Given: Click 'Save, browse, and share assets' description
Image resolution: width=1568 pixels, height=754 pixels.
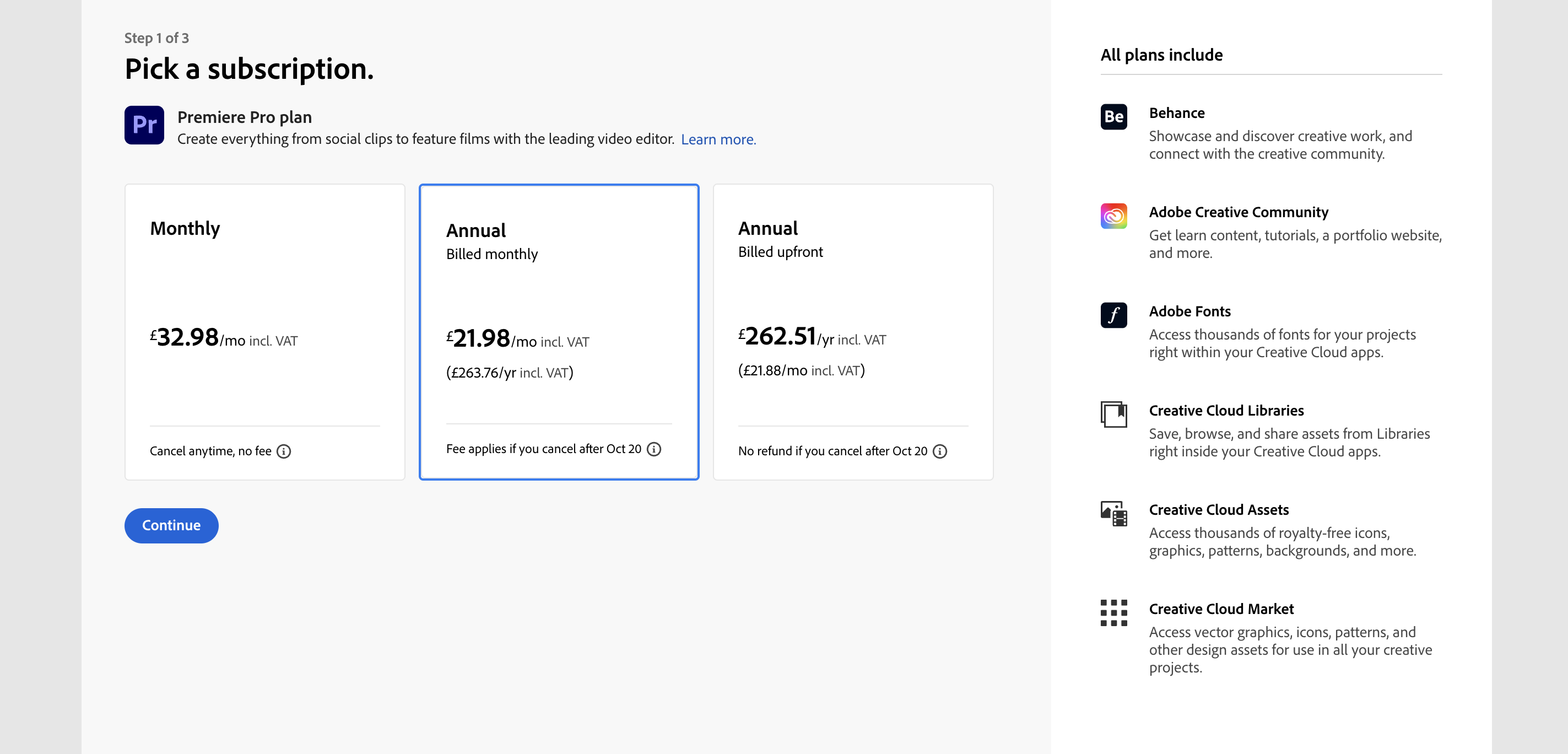Looking at the screenshot, I should point(1289,443).
